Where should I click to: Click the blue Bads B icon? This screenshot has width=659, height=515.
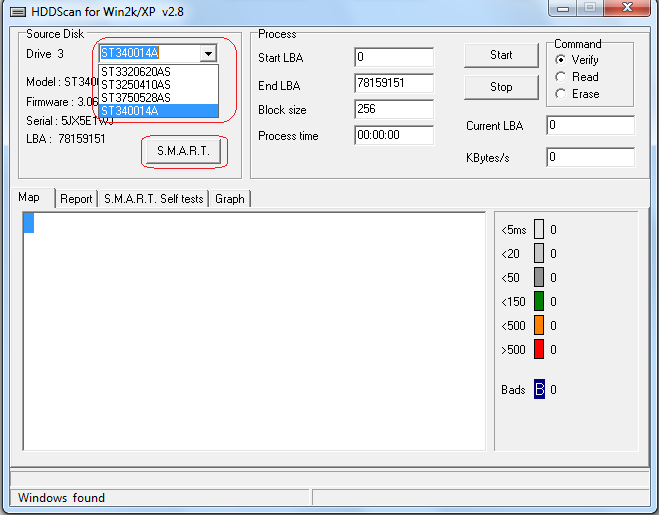click(539, 389)
